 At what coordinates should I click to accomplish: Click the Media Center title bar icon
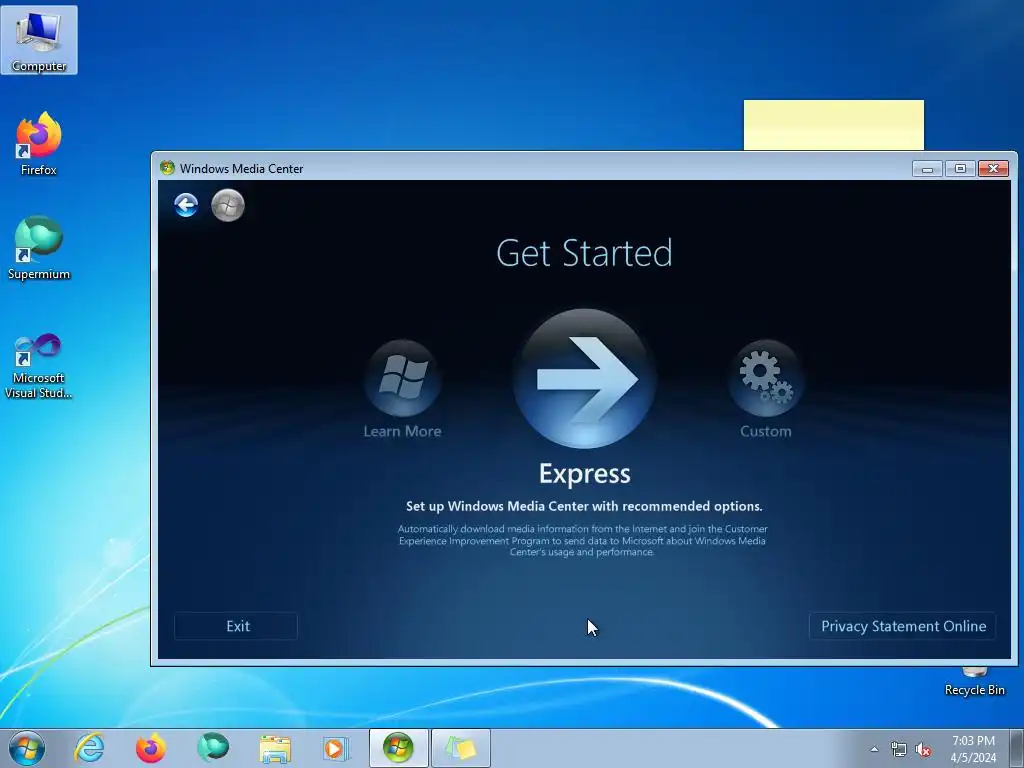[167, 168]
